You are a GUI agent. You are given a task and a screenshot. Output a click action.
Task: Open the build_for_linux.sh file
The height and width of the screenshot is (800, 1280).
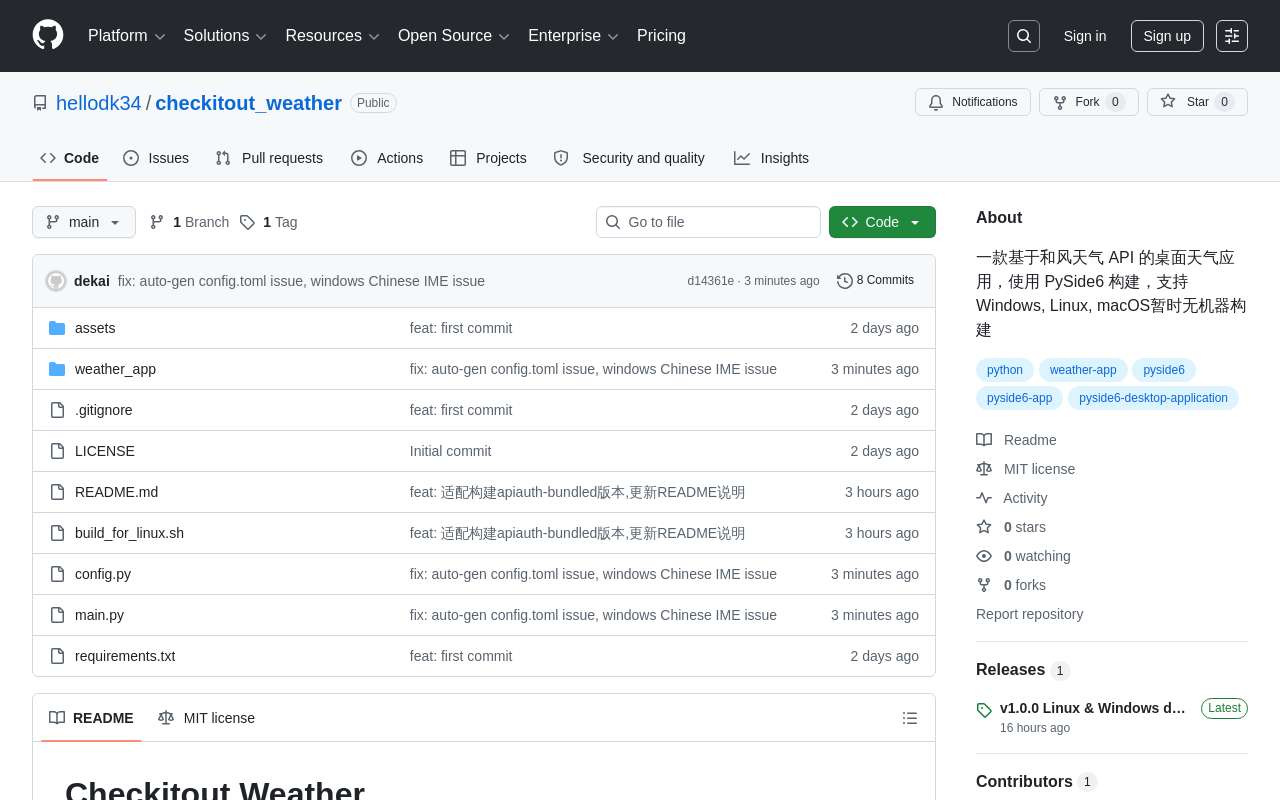129,533
